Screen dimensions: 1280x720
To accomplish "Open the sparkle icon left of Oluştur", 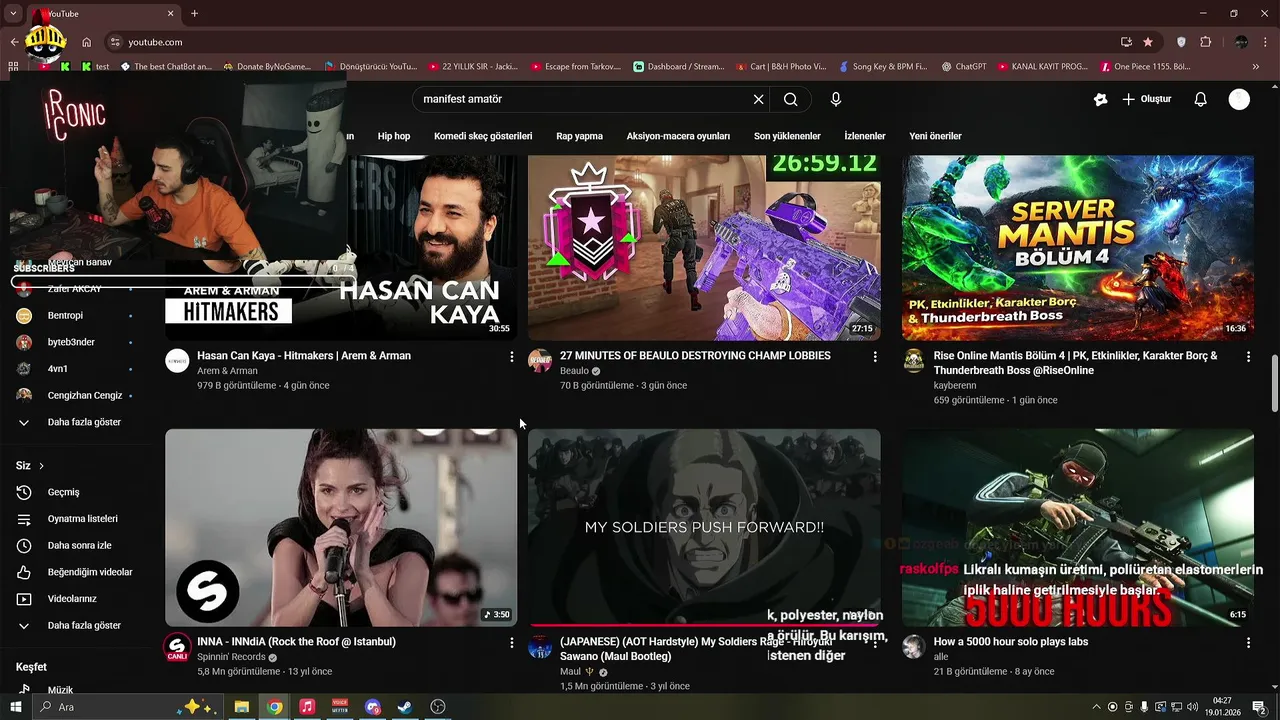I will (x=1100, y=99).
